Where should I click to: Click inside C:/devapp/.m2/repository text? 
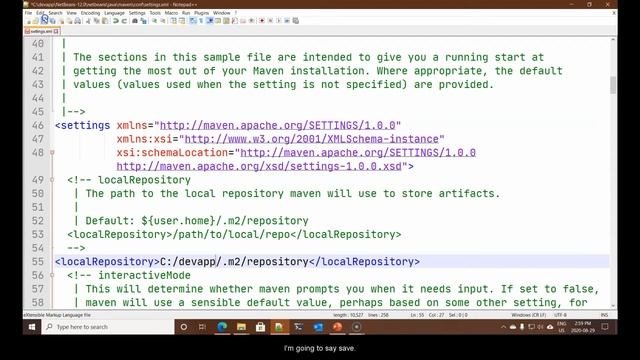(x=234, y=262)
